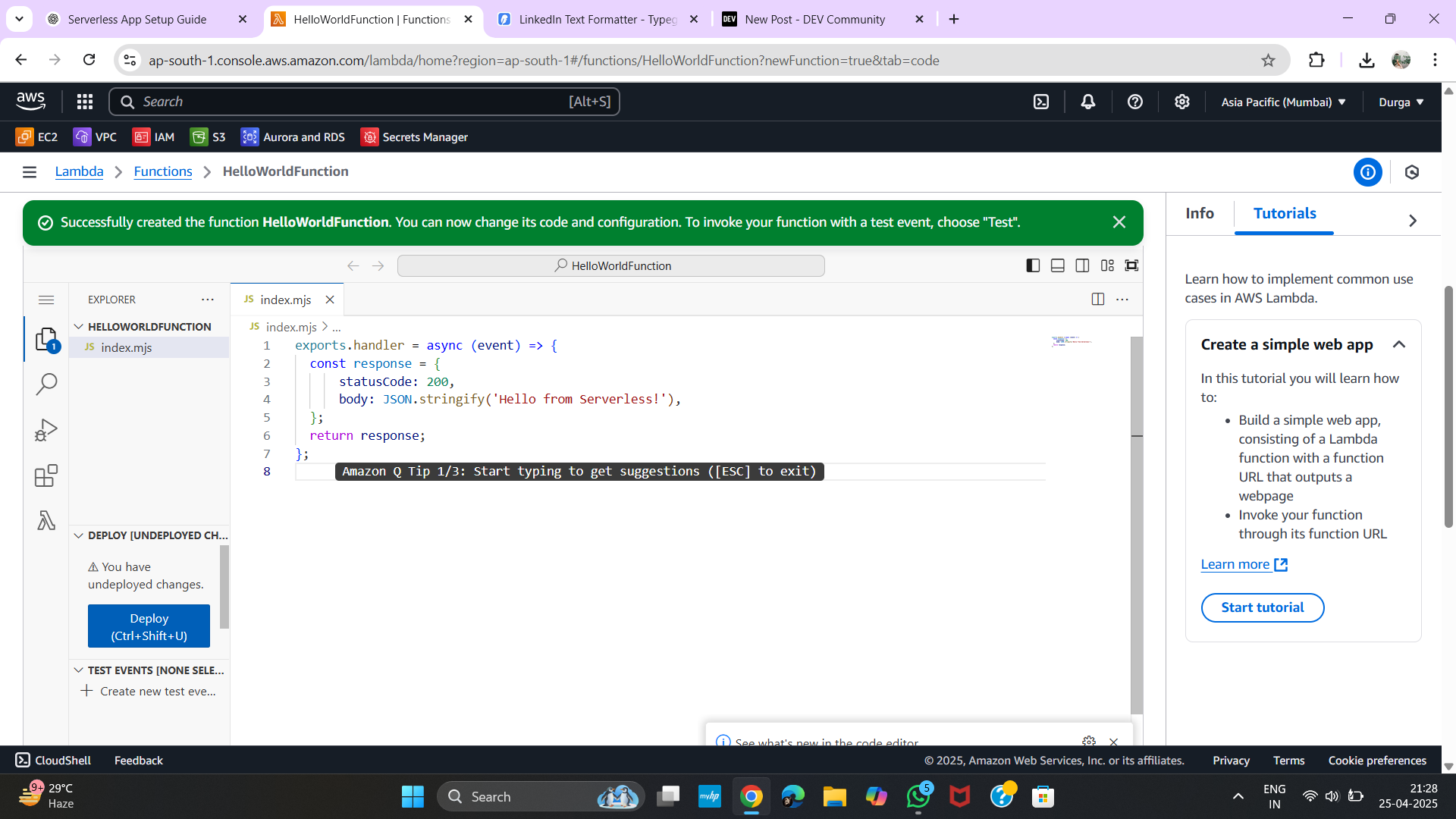Image resolution: width=1456 pixels, height=819 pixels.
Task: Open Explorer views and more actions menu
Action: pos(208,300)
